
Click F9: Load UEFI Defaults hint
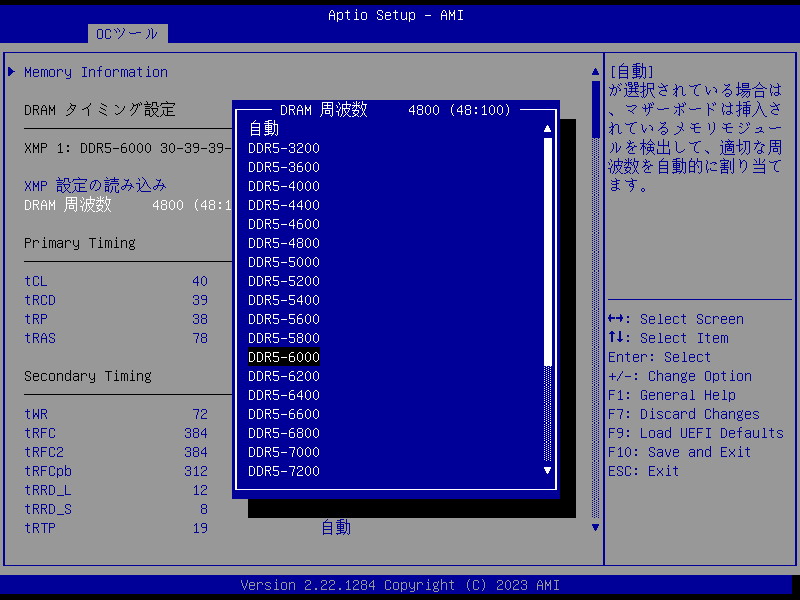[x=695, y=433]
